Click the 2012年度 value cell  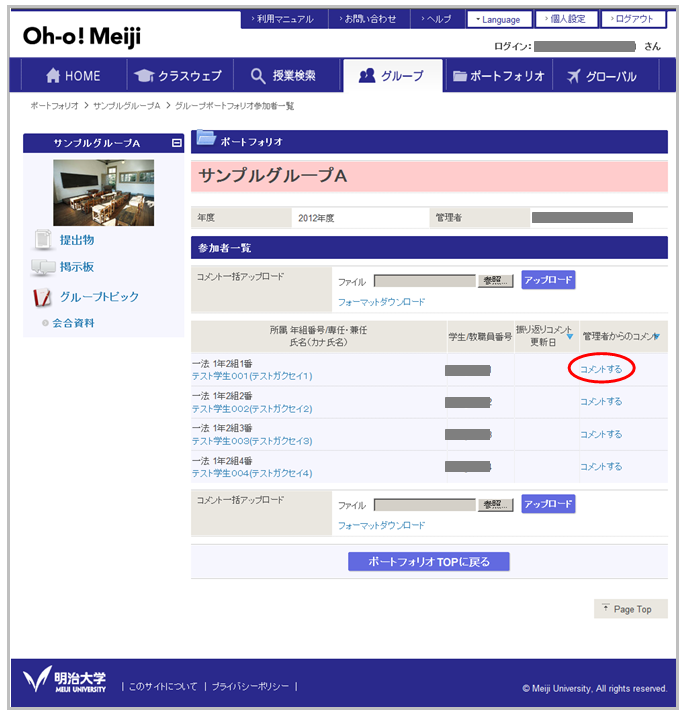click(x=360, y=218)
